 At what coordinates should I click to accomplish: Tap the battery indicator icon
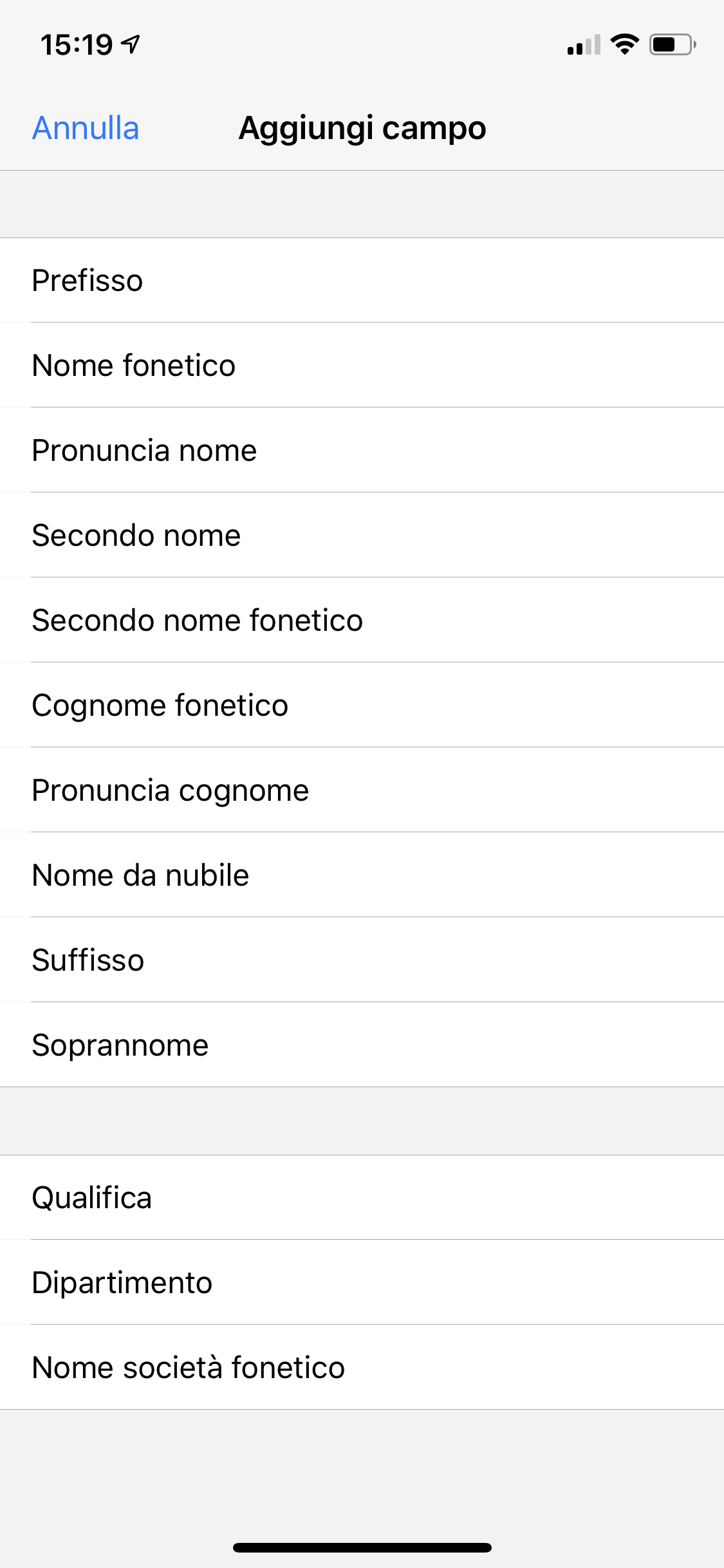673,44
